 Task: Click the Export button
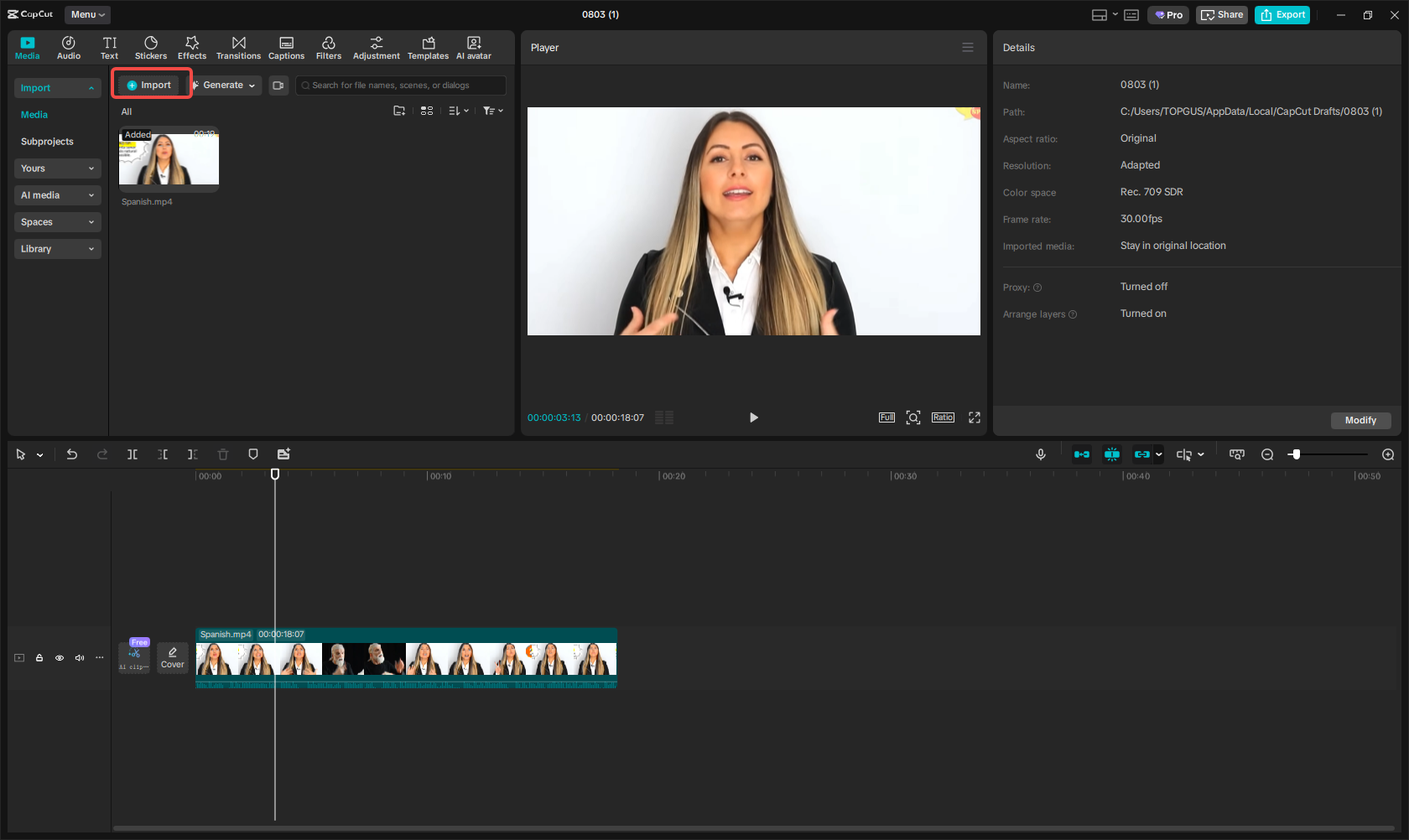1282,14
